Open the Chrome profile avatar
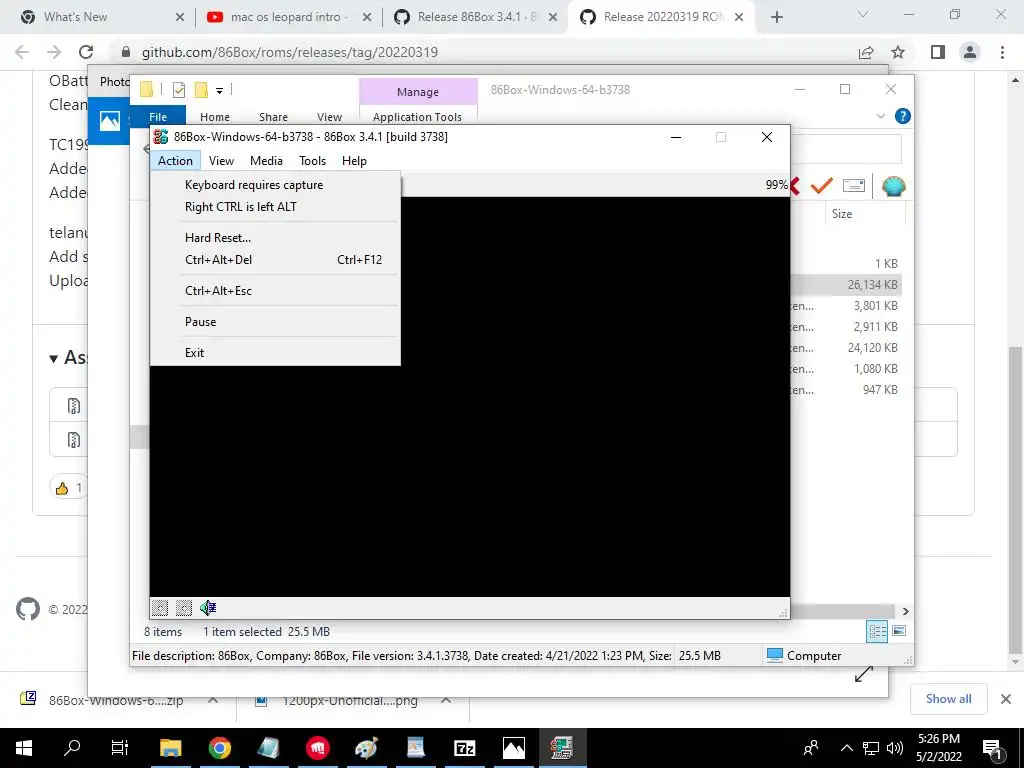This screenshot has width=1024, height=768. (970, 52)
